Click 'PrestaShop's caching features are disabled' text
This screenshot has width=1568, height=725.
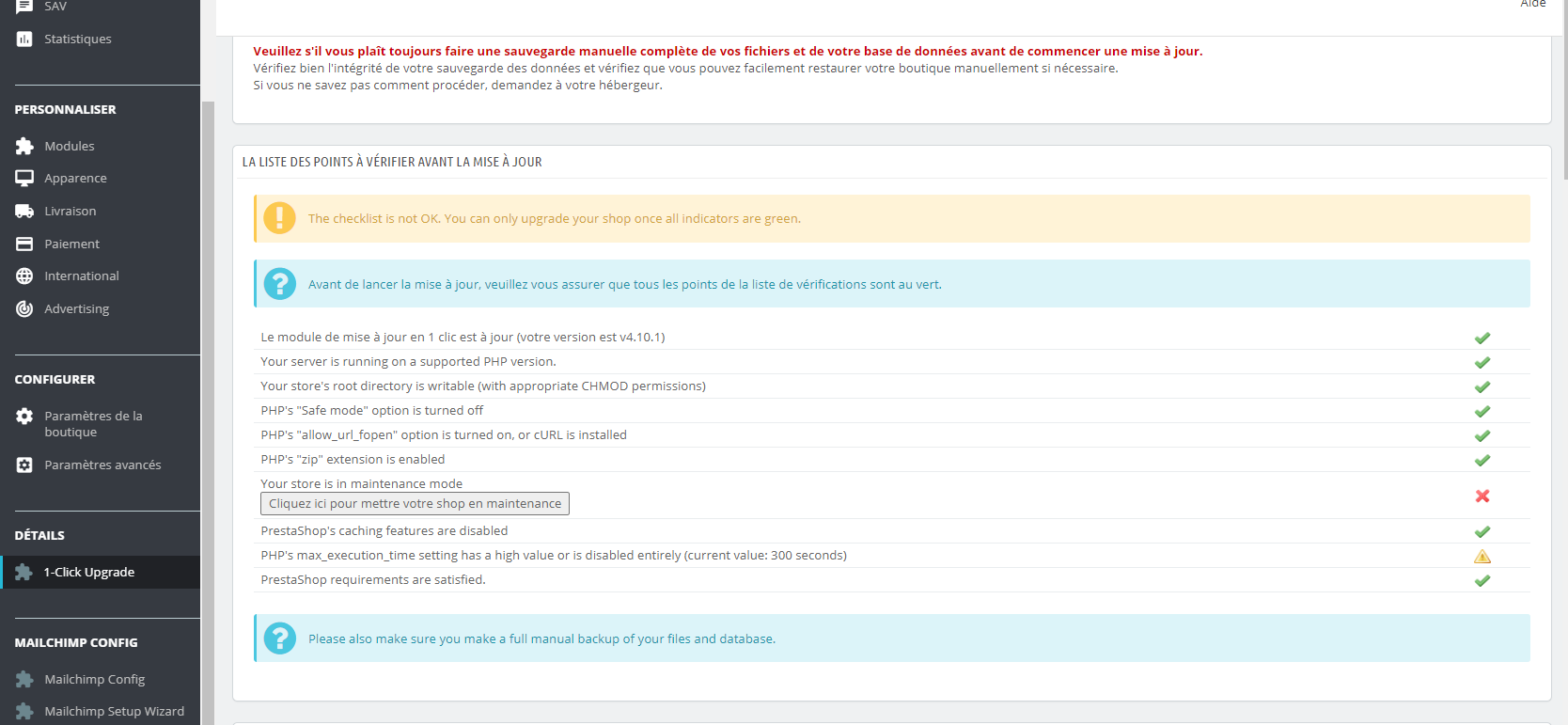coord(384,530)
